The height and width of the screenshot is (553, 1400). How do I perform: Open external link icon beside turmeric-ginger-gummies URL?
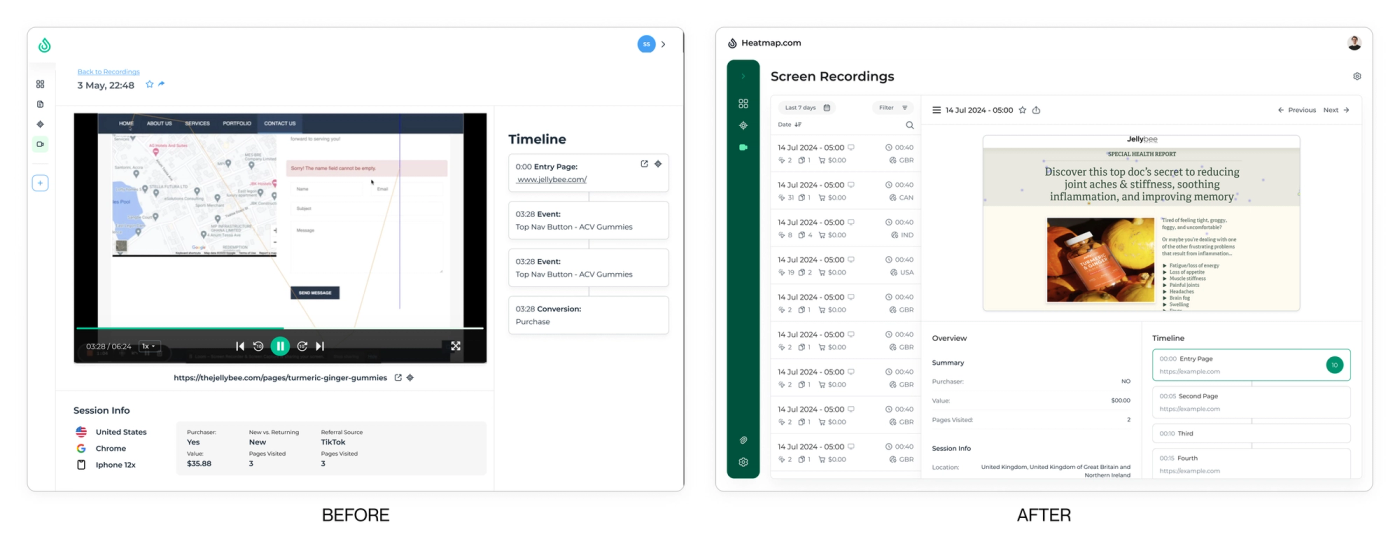tap(398, 378)
